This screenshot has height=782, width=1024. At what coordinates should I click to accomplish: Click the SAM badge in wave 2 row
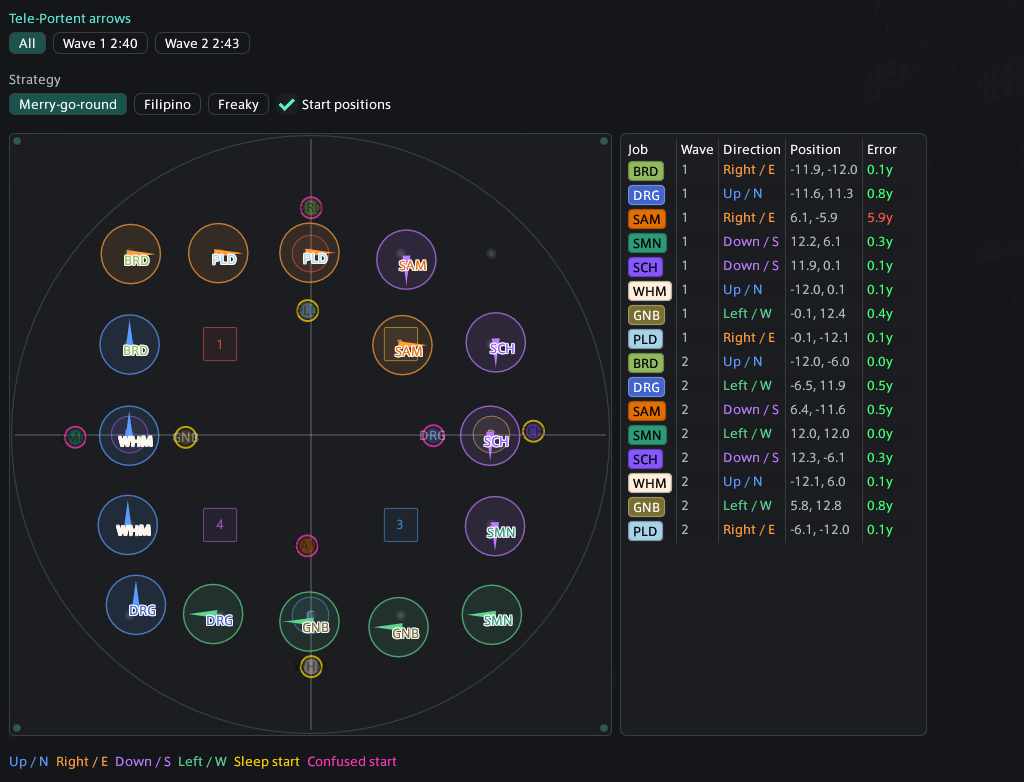click(x=647, y=411)
